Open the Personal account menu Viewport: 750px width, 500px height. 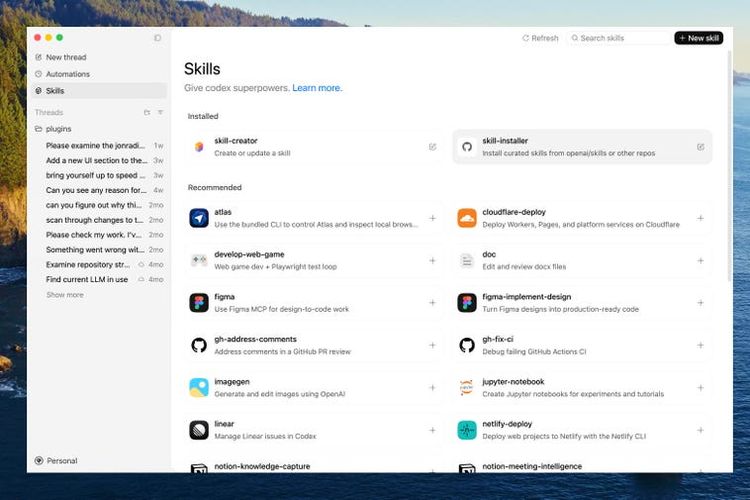56,461
